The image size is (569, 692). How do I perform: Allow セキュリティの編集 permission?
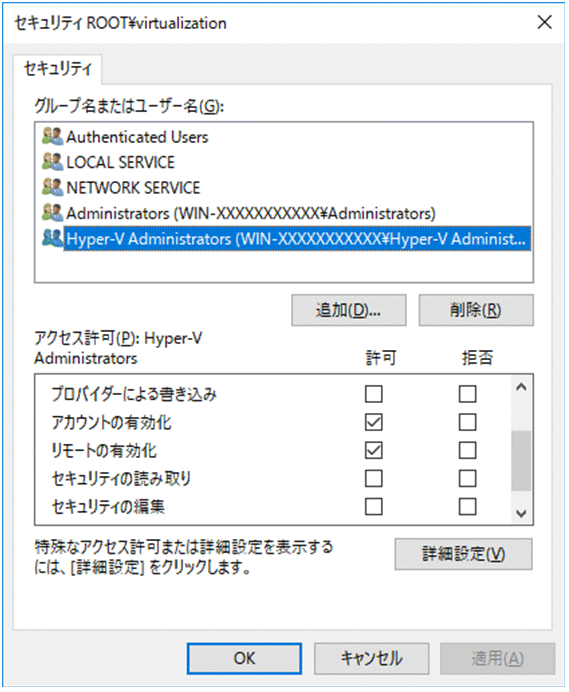coord(373,507)
